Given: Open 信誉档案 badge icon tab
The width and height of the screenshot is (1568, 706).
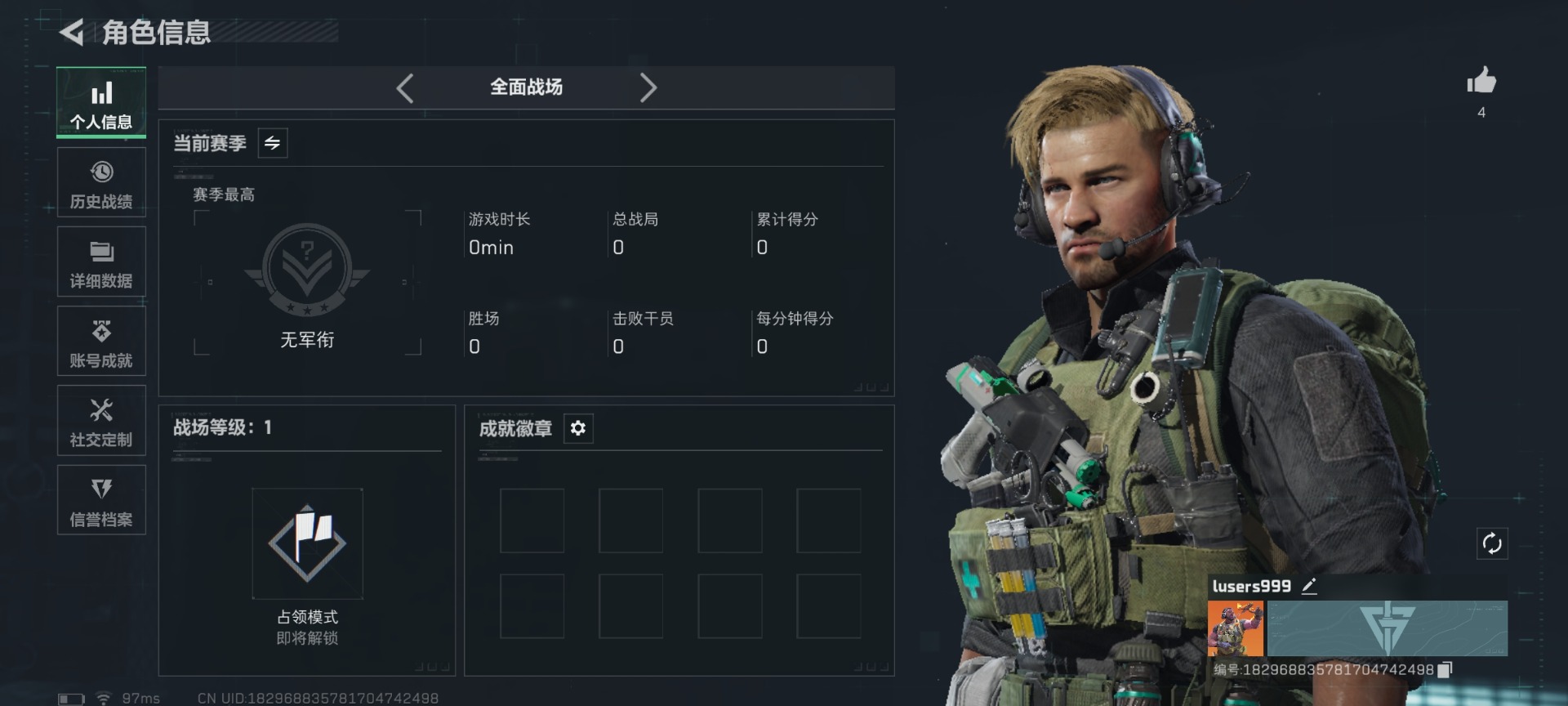Looking at the screenshot, I should click(101, 499).
